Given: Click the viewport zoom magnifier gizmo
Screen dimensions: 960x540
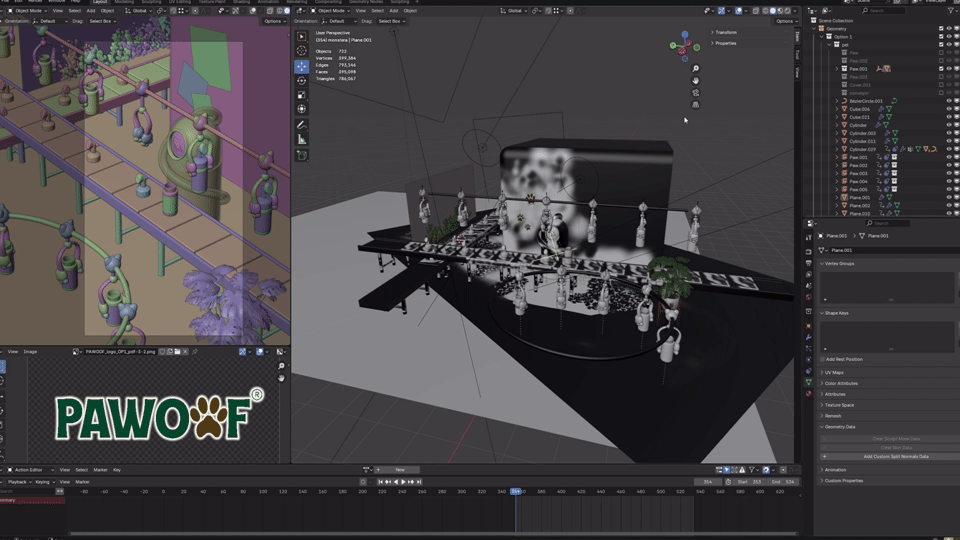Looking at the screenshot, I should tap(696, 69).
